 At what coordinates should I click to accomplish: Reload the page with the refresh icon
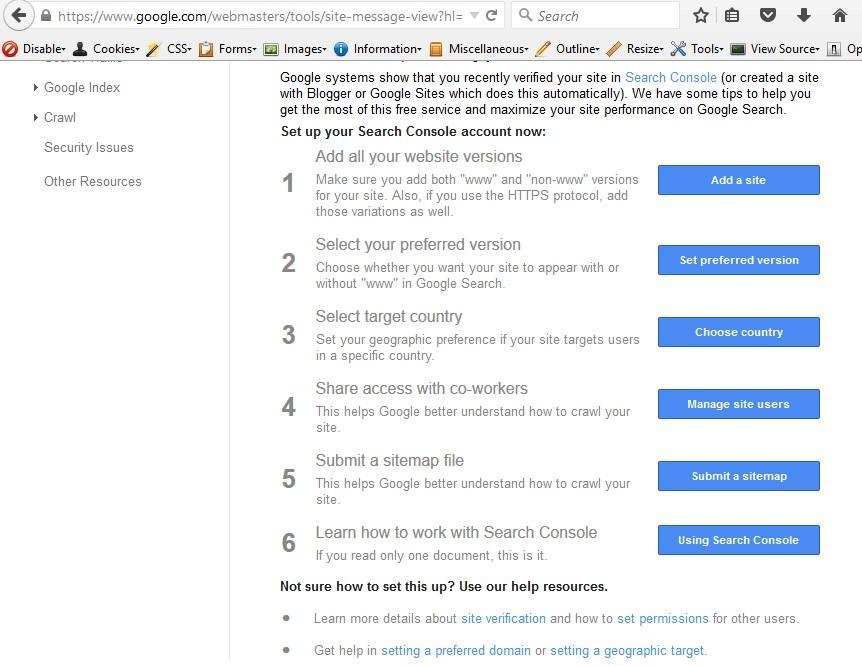[x=491, y=15]
